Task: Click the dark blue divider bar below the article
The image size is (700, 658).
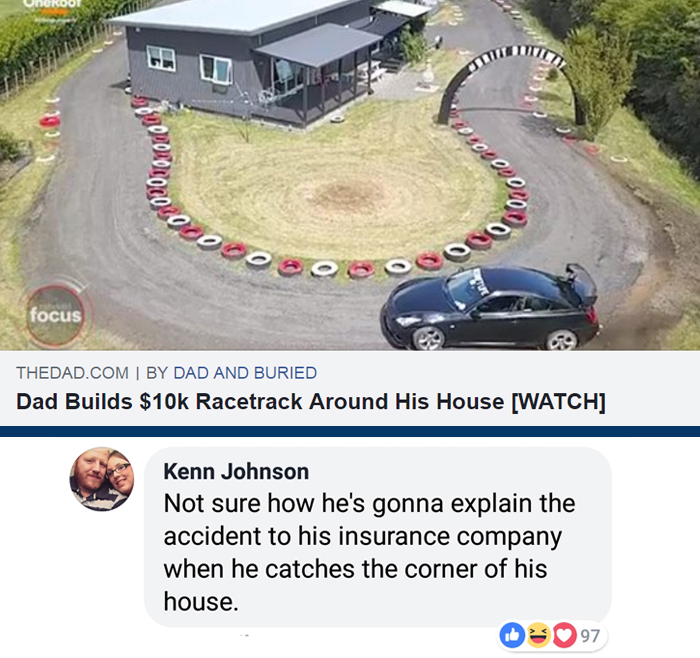Action: pyautogui.click(x=350, y=431)
